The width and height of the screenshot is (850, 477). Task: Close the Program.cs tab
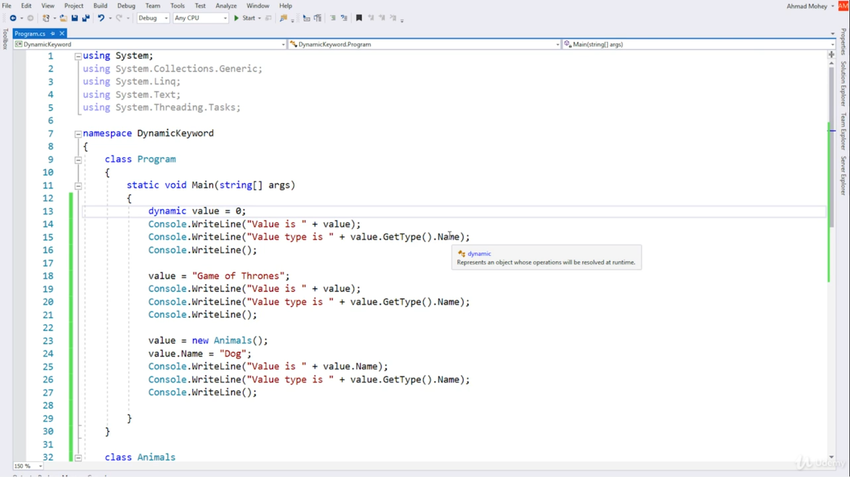tap(62, 34)
